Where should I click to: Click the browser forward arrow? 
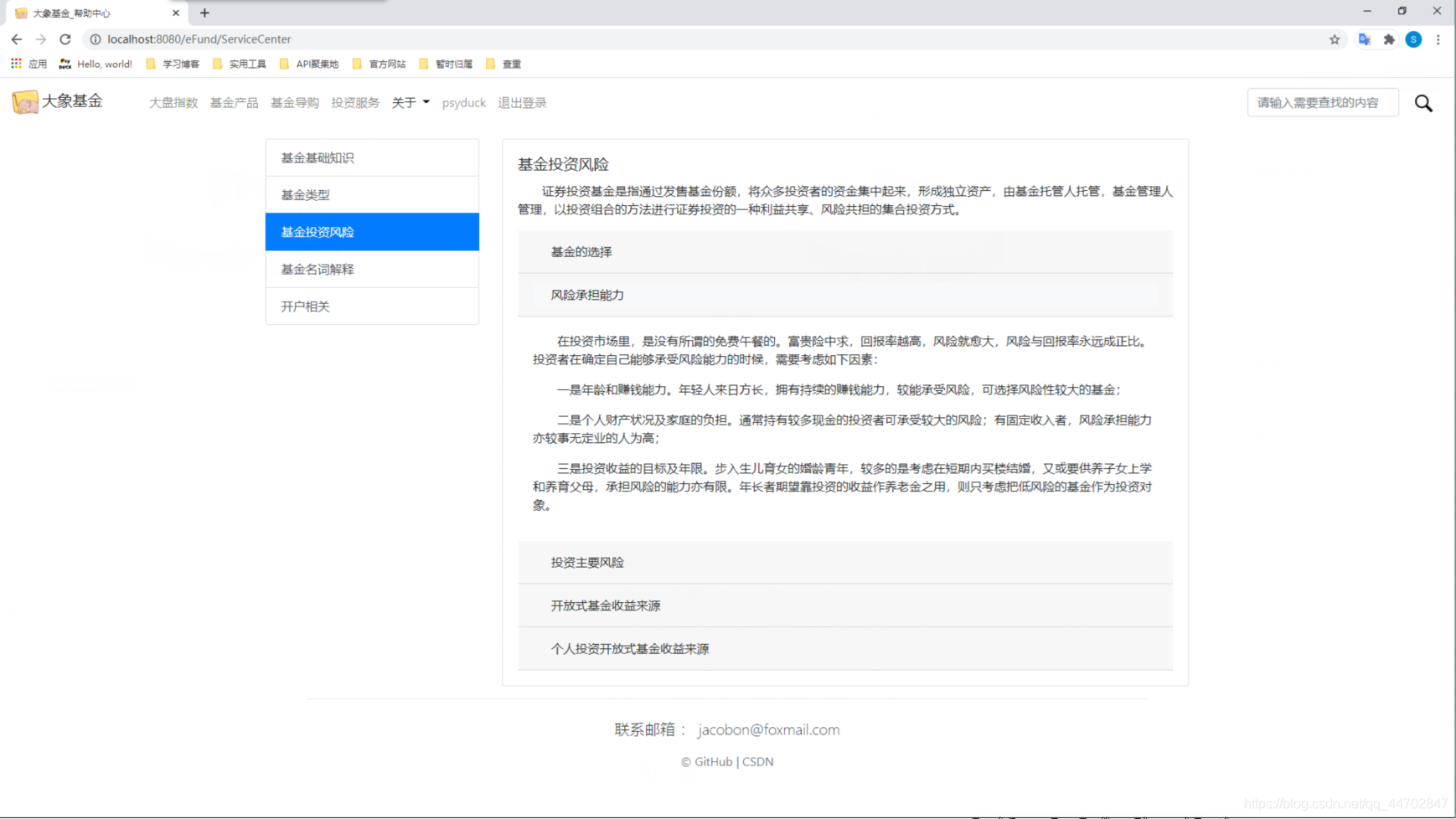tap(40, 39)
